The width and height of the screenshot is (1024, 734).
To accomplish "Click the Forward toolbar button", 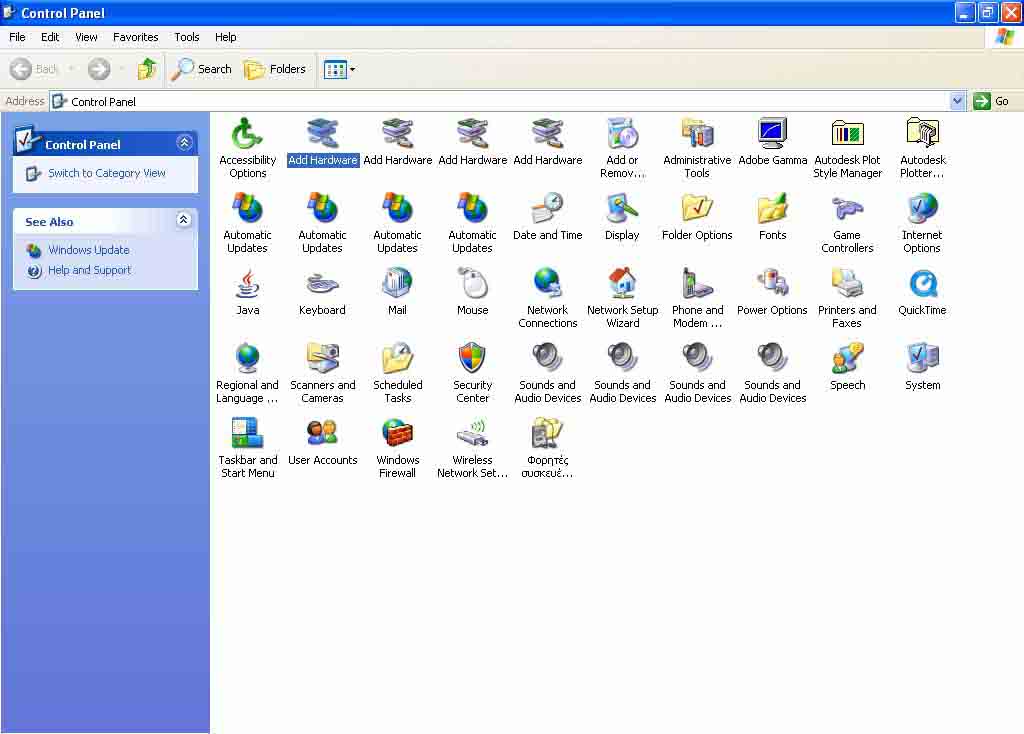I will (x=99, y=69).
